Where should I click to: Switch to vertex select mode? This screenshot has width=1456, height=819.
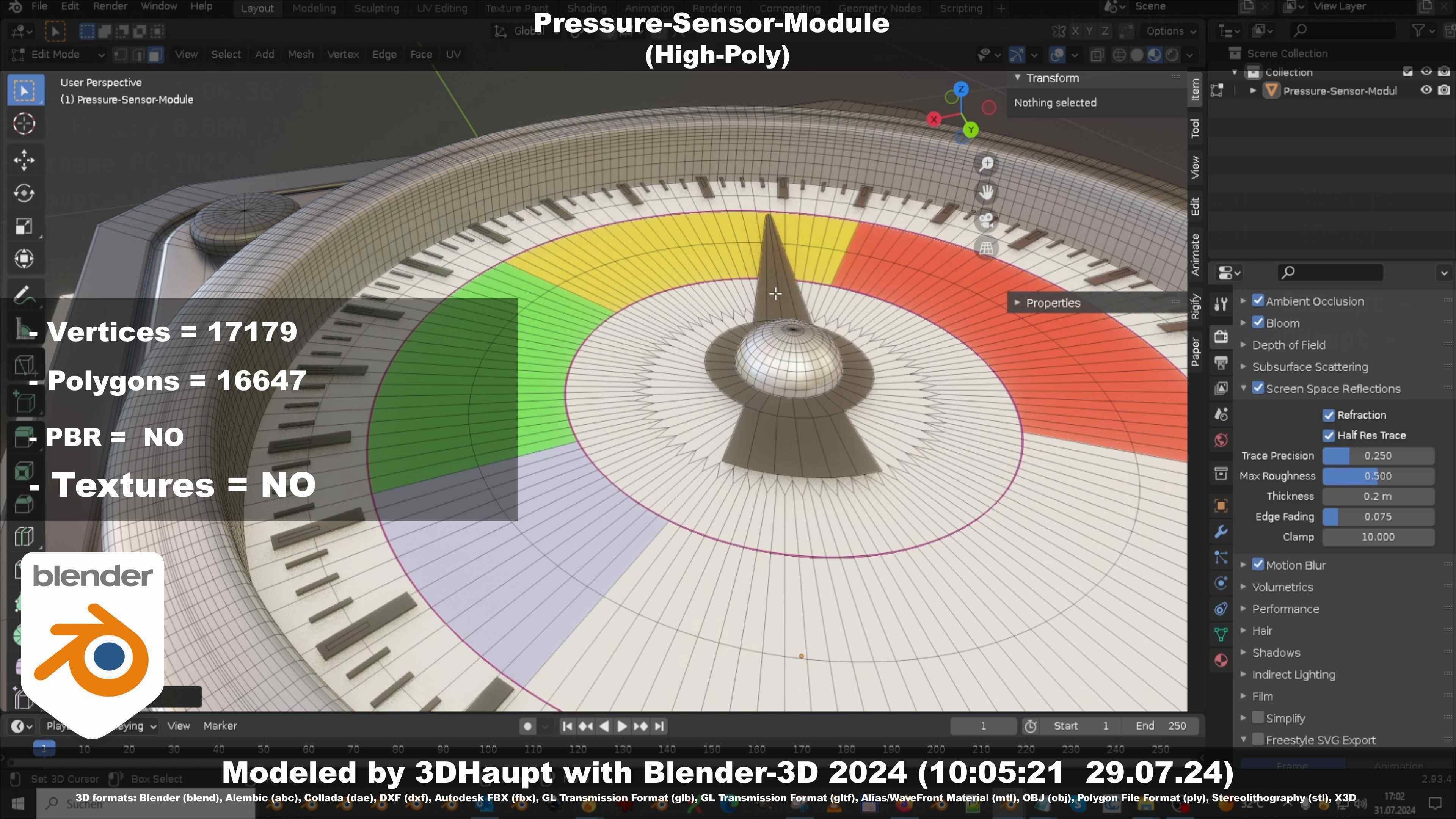click(121, 54)
